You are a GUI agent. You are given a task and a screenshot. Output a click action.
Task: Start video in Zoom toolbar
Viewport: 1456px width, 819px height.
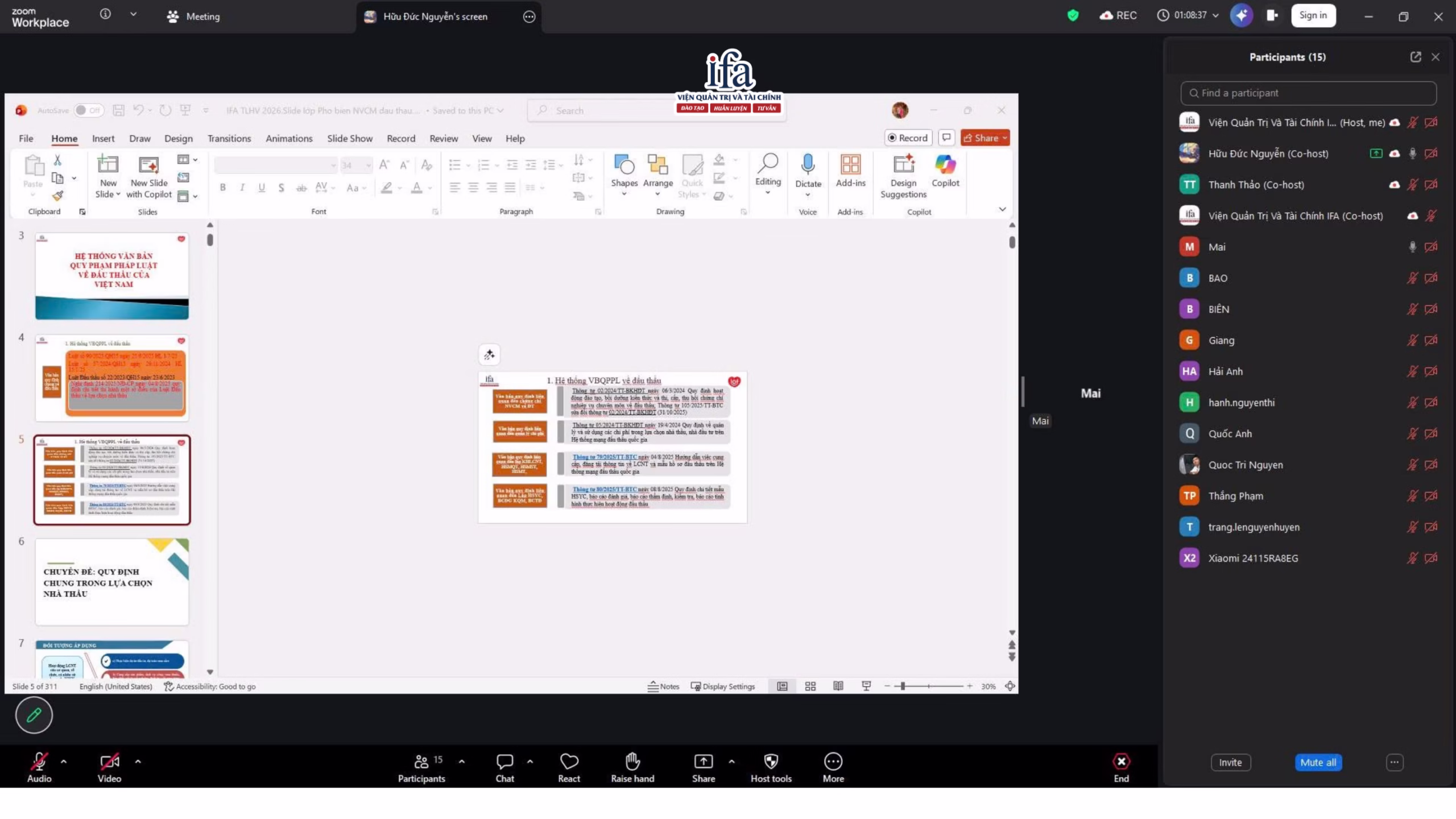coord(109,762)
